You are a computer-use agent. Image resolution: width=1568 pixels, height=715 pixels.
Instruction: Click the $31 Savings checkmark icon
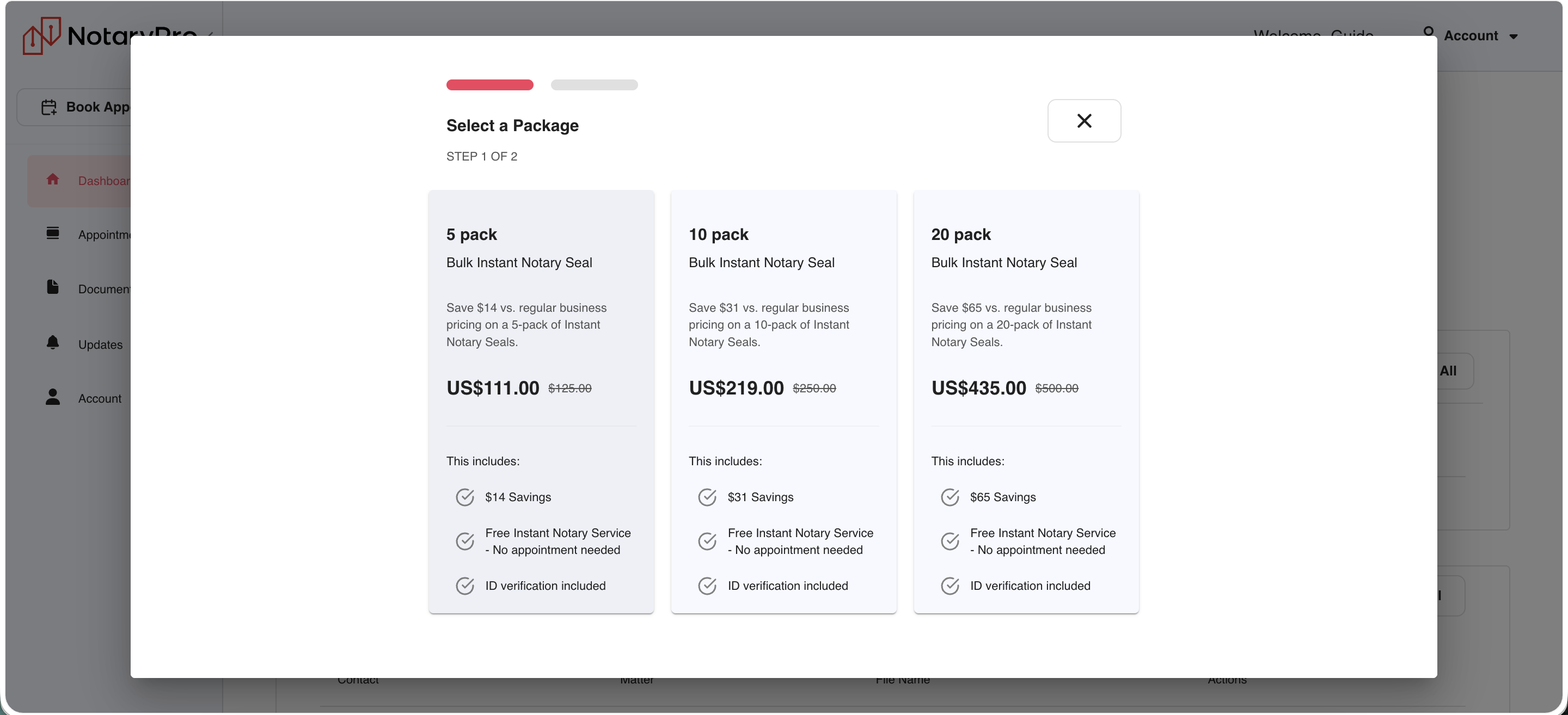pos(707,497)
